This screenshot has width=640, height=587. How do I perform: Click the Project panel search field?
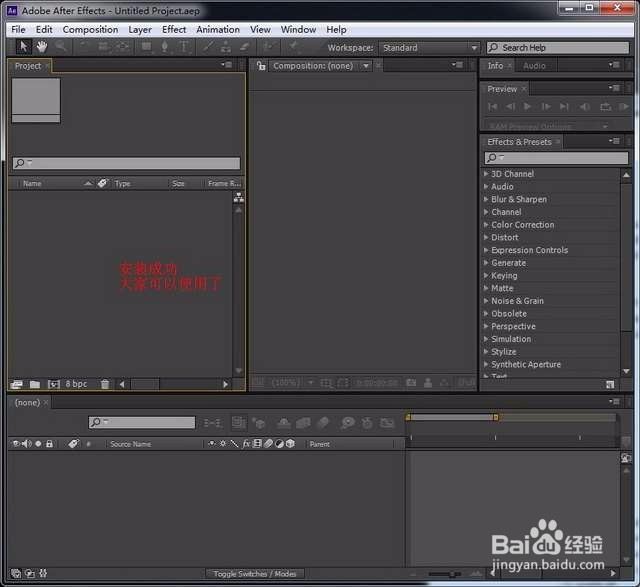[127, 163]
